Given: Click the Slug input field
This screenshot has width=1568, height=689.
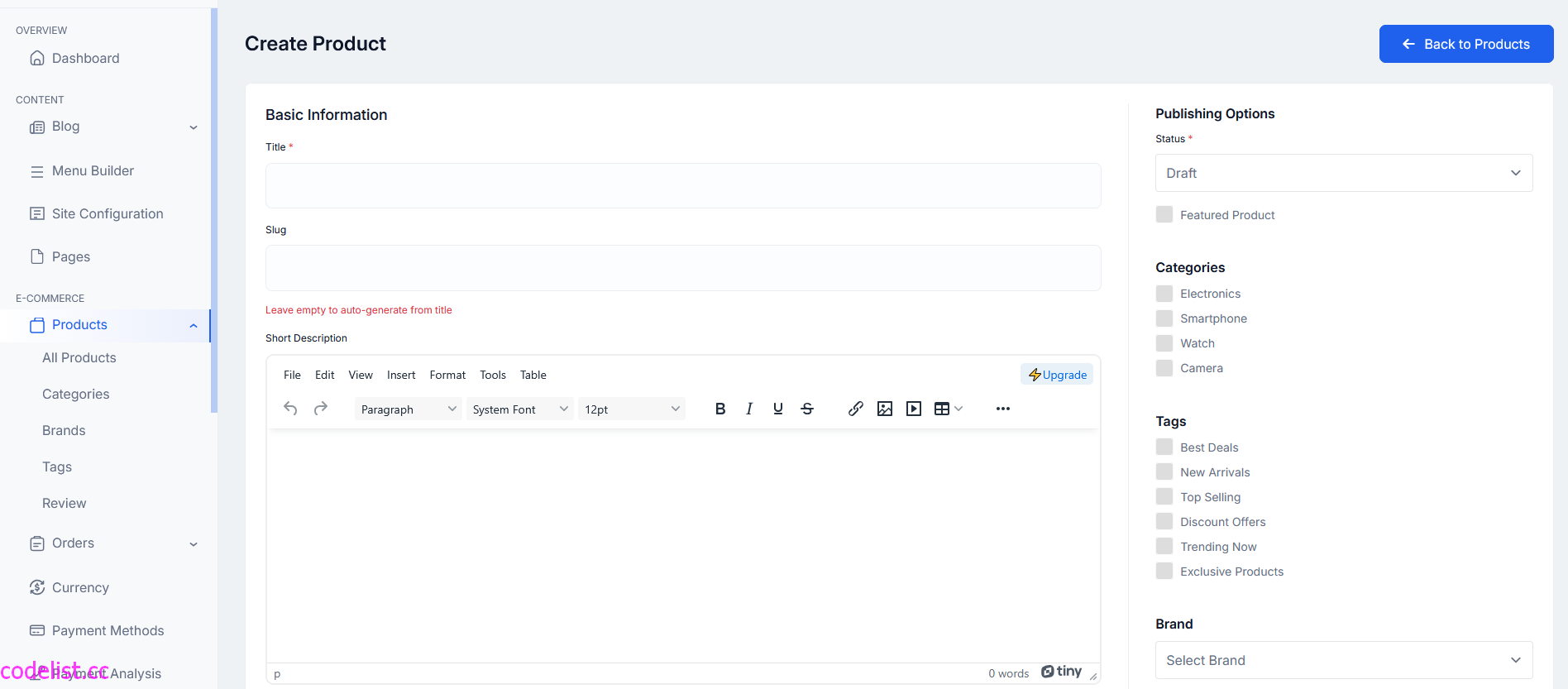Looking at the screenshot, I should [x=683, y=268].
